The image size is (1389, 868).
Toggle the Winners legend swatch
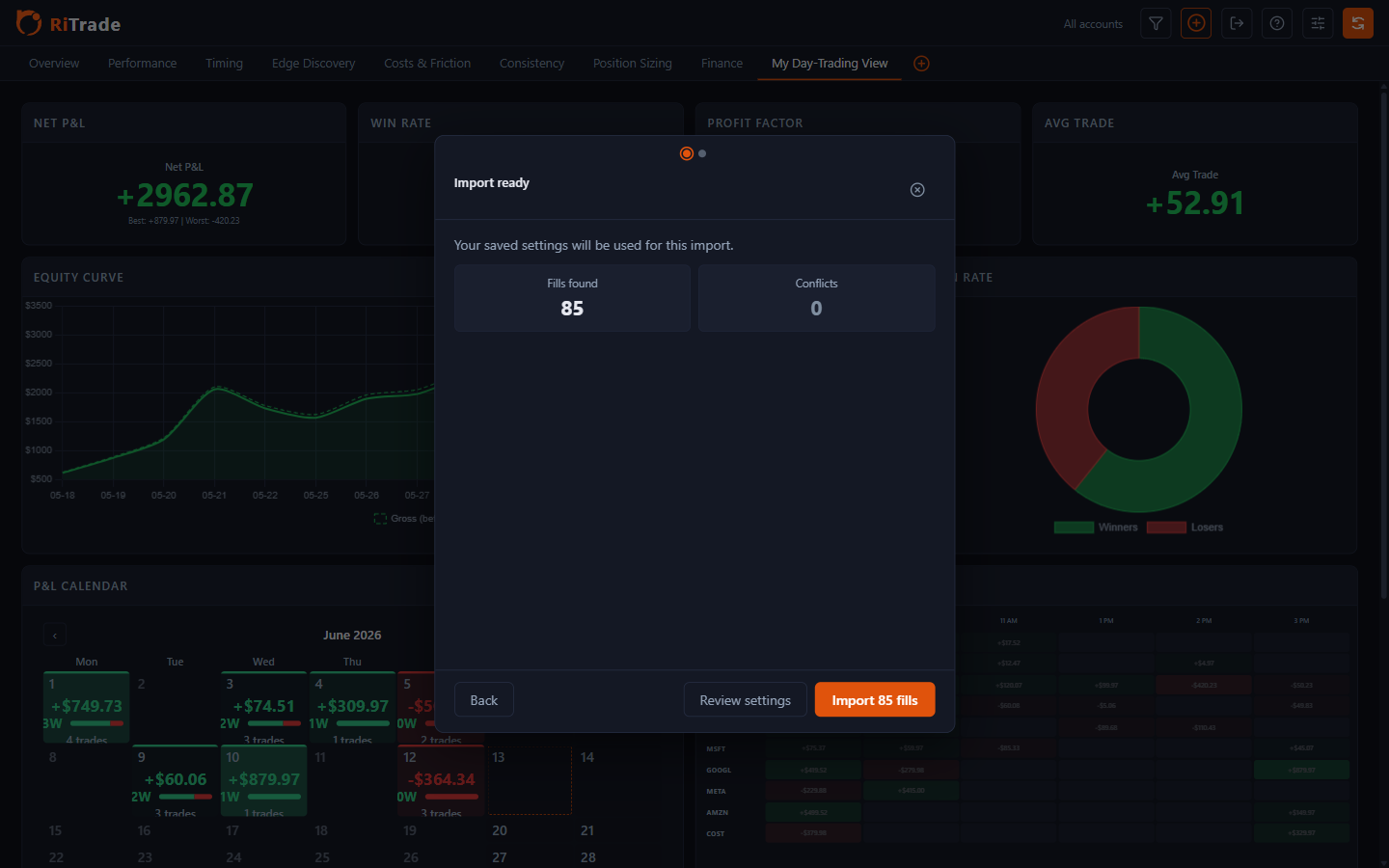[x=1074, y=528]
